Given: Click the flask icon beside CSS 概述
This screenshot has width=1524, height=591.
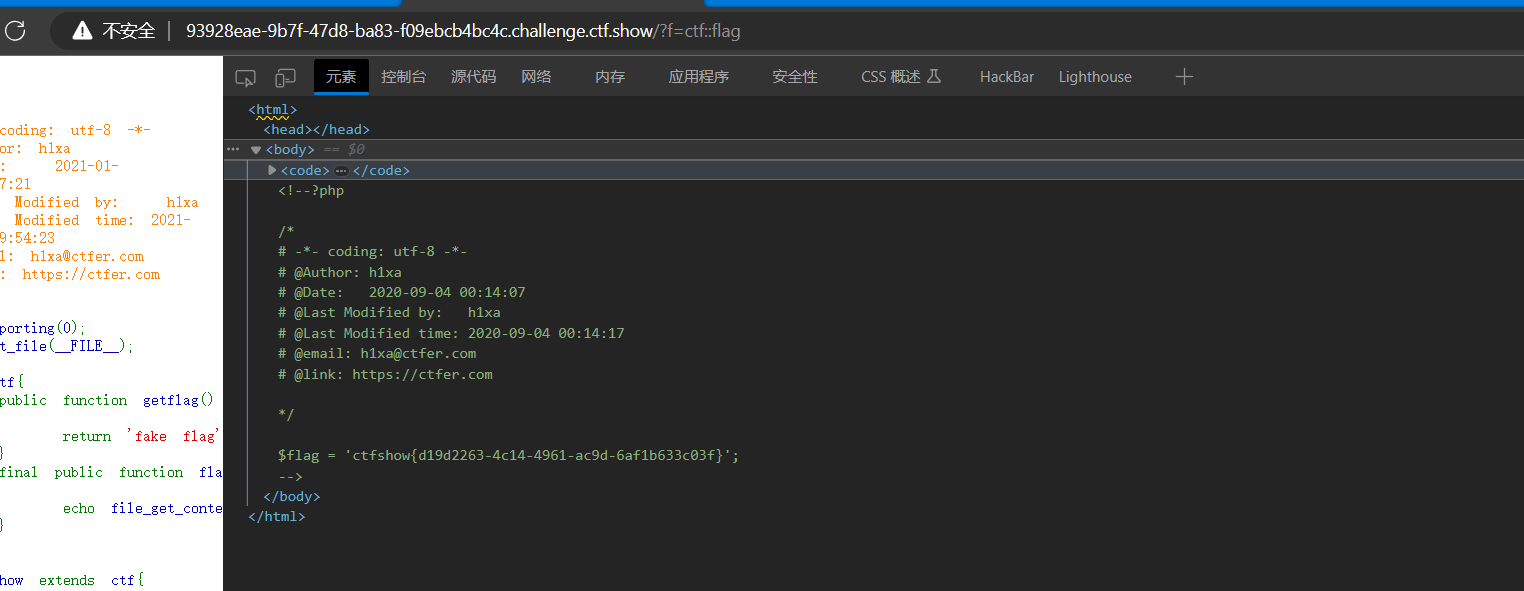Looking at the screenshot, I should (x=934, y=77).
